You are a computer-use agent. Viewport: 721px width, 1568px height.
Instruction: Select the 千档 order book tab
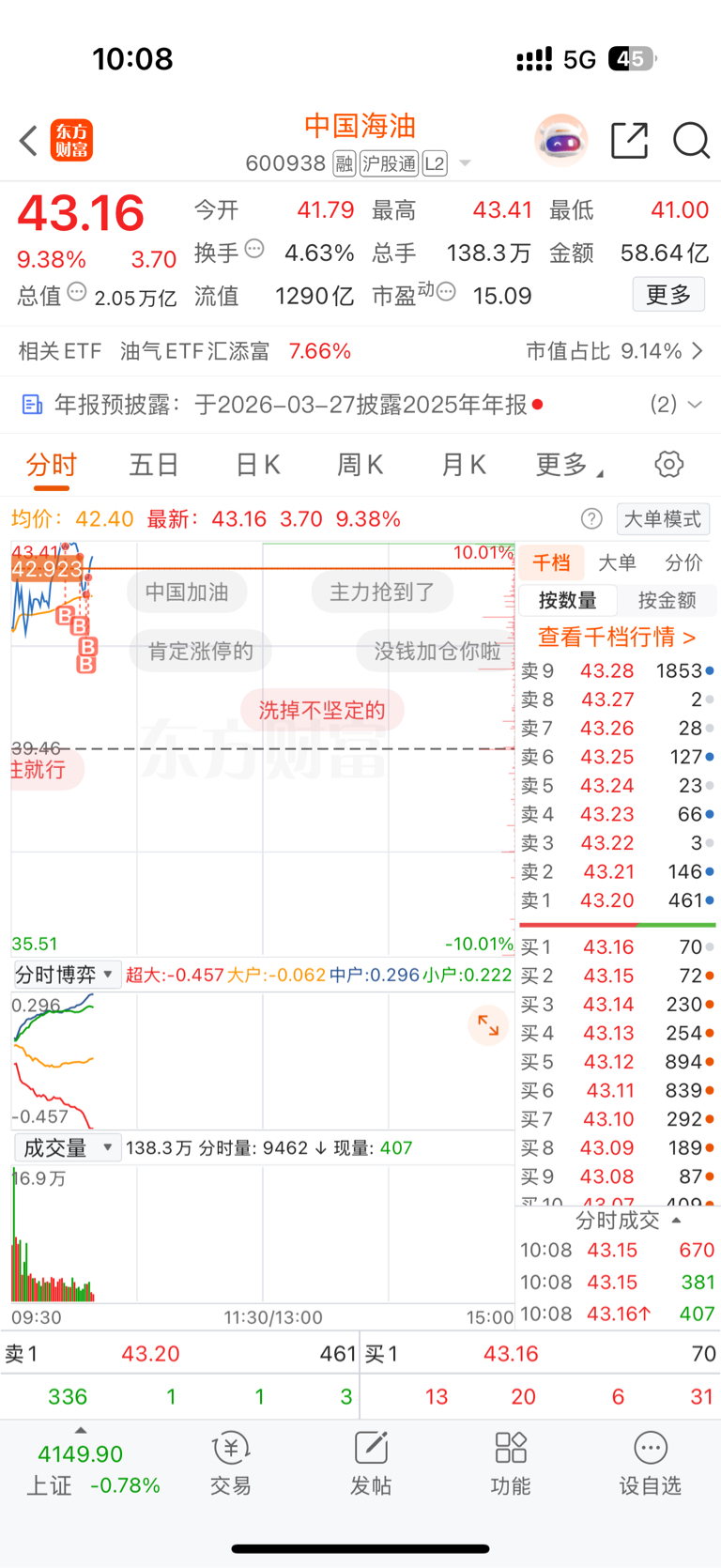(x=551, y=562)
